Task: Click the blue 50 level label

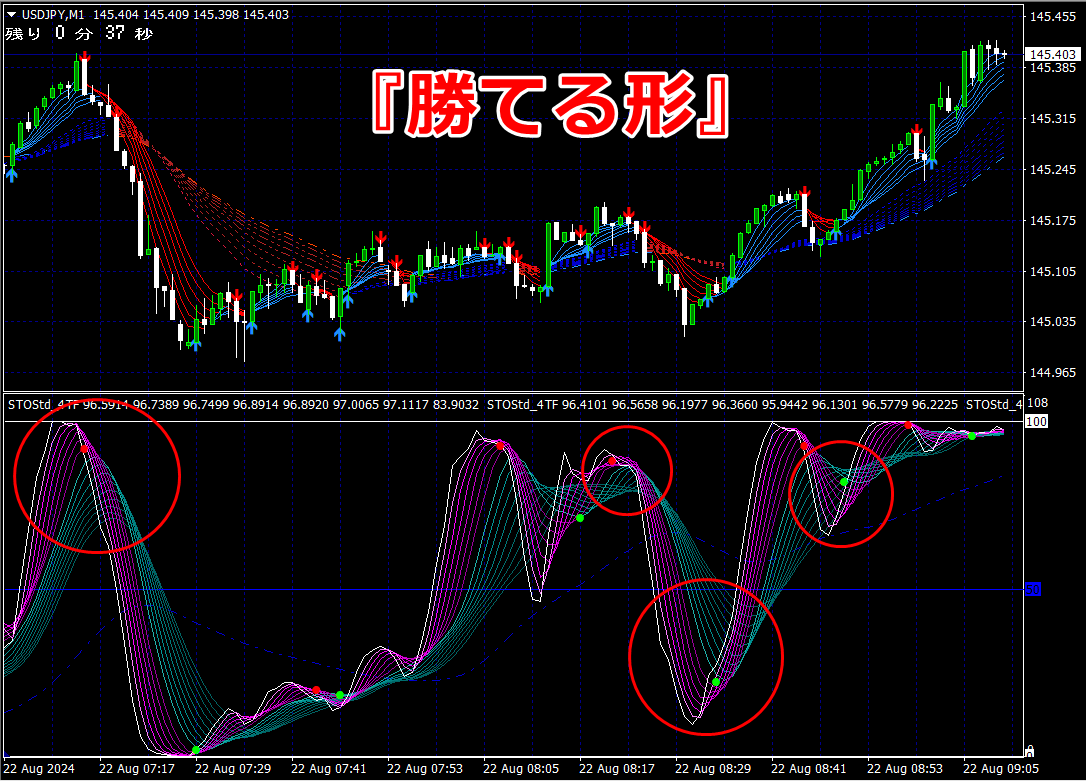Action: click(x=1033, y=589)
